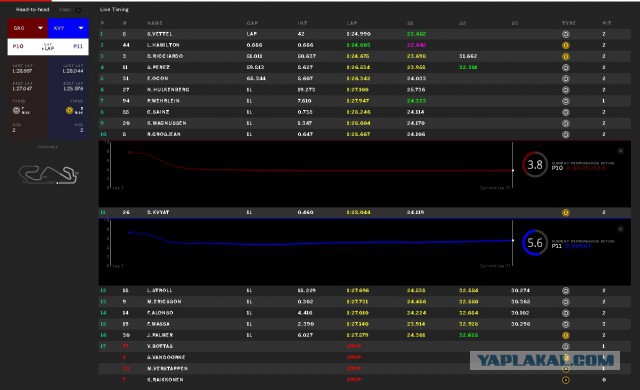640x390 pixels.
Task: Select the K.MAGNUSSEN row name
Action: [167, 123]
